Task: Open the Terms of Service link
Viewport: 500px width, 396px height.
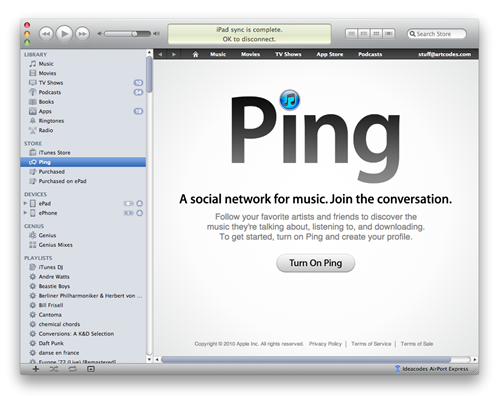Action: (371, 344)
